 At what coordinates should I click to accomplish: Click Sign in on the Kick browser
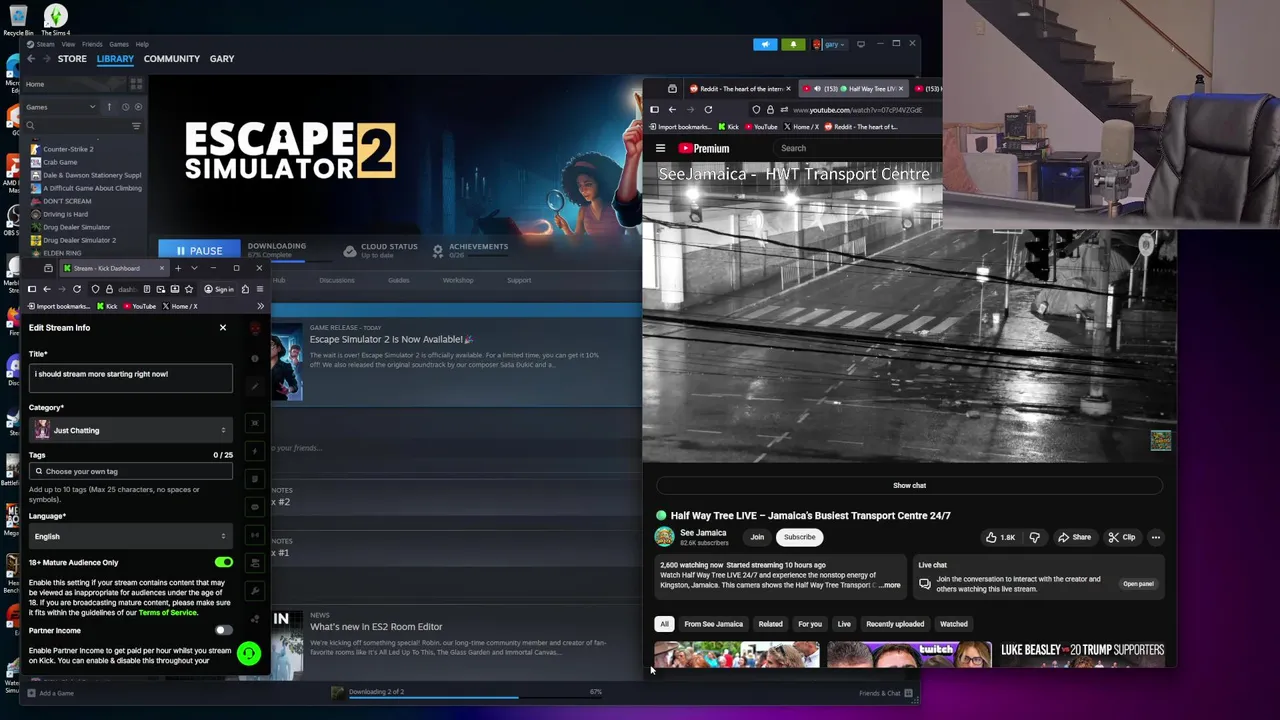219,289
